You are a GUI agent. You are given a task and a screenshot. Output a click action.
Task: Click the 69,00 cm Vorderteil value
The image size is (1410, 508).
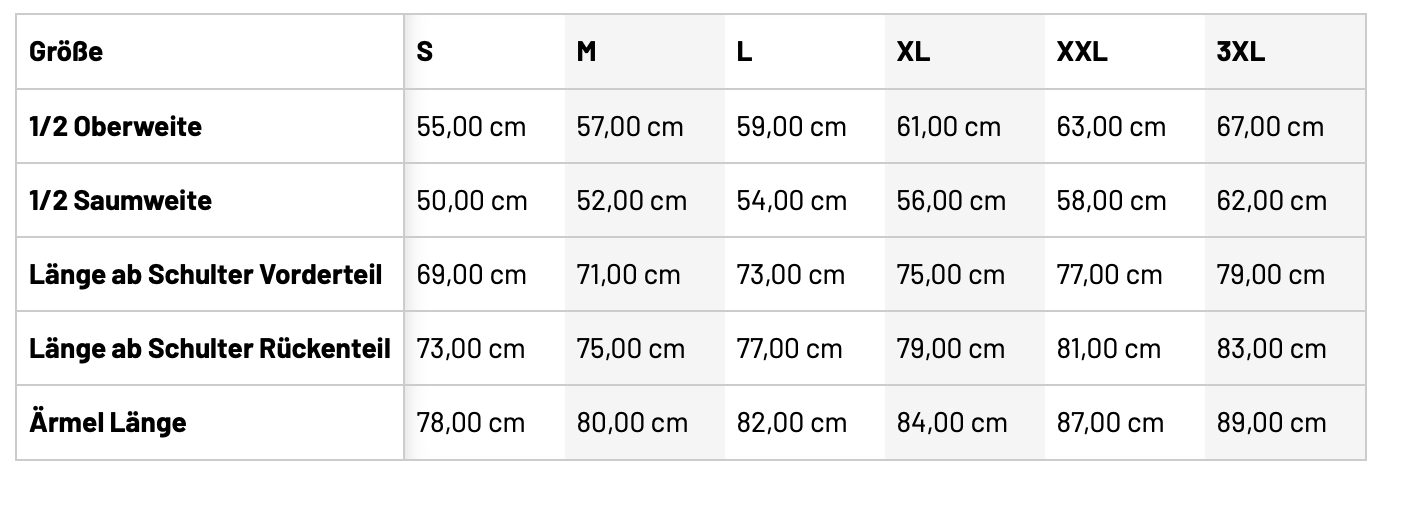[x=471, y=275]
